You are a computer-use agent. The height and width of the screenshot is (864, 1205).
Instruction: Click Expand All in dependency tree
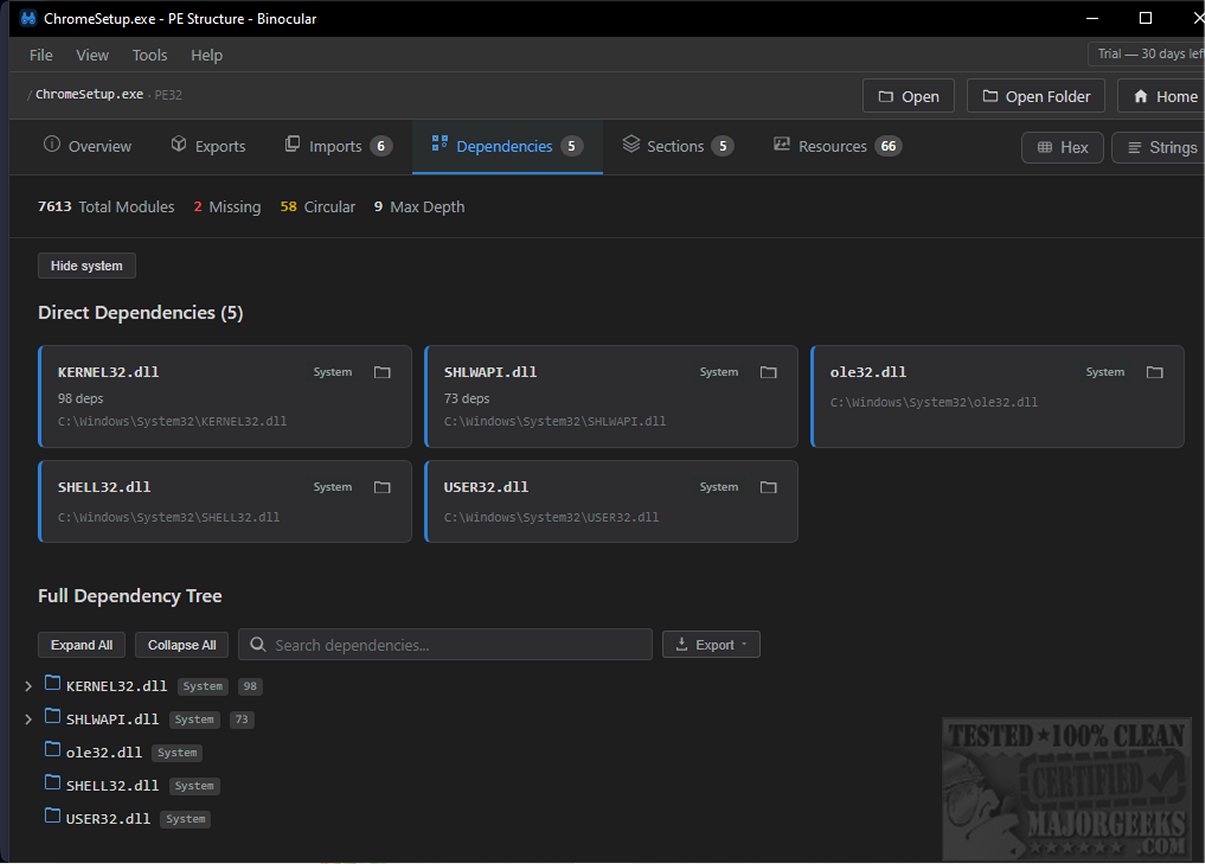point(82,645)
